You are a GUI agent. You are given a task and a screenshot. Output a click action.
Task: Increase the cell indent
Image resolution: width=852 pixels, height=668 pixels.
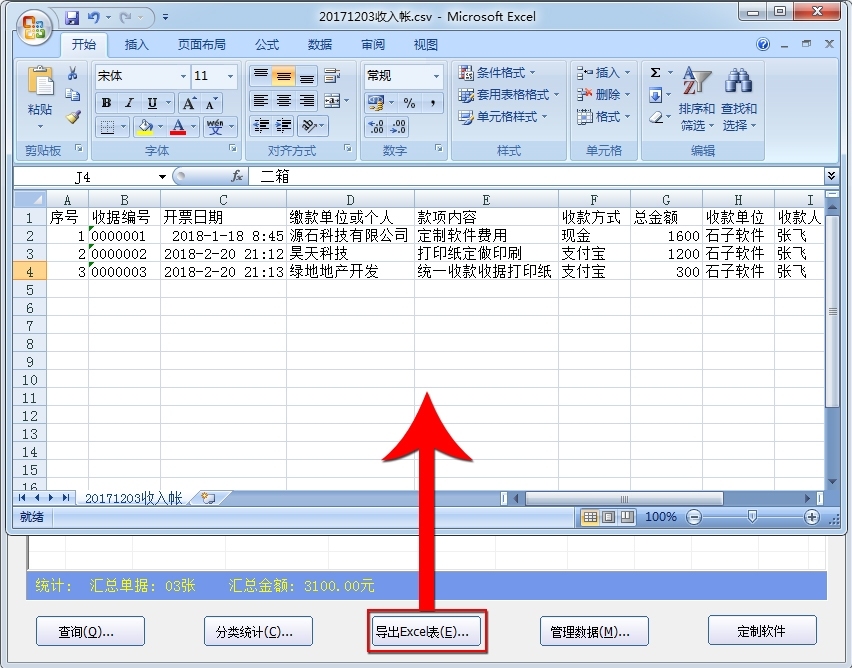283,126
